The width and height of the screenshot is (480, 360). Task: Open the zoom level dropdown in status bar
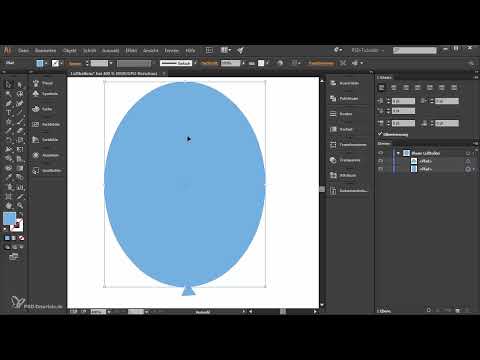tap(109, 312)
